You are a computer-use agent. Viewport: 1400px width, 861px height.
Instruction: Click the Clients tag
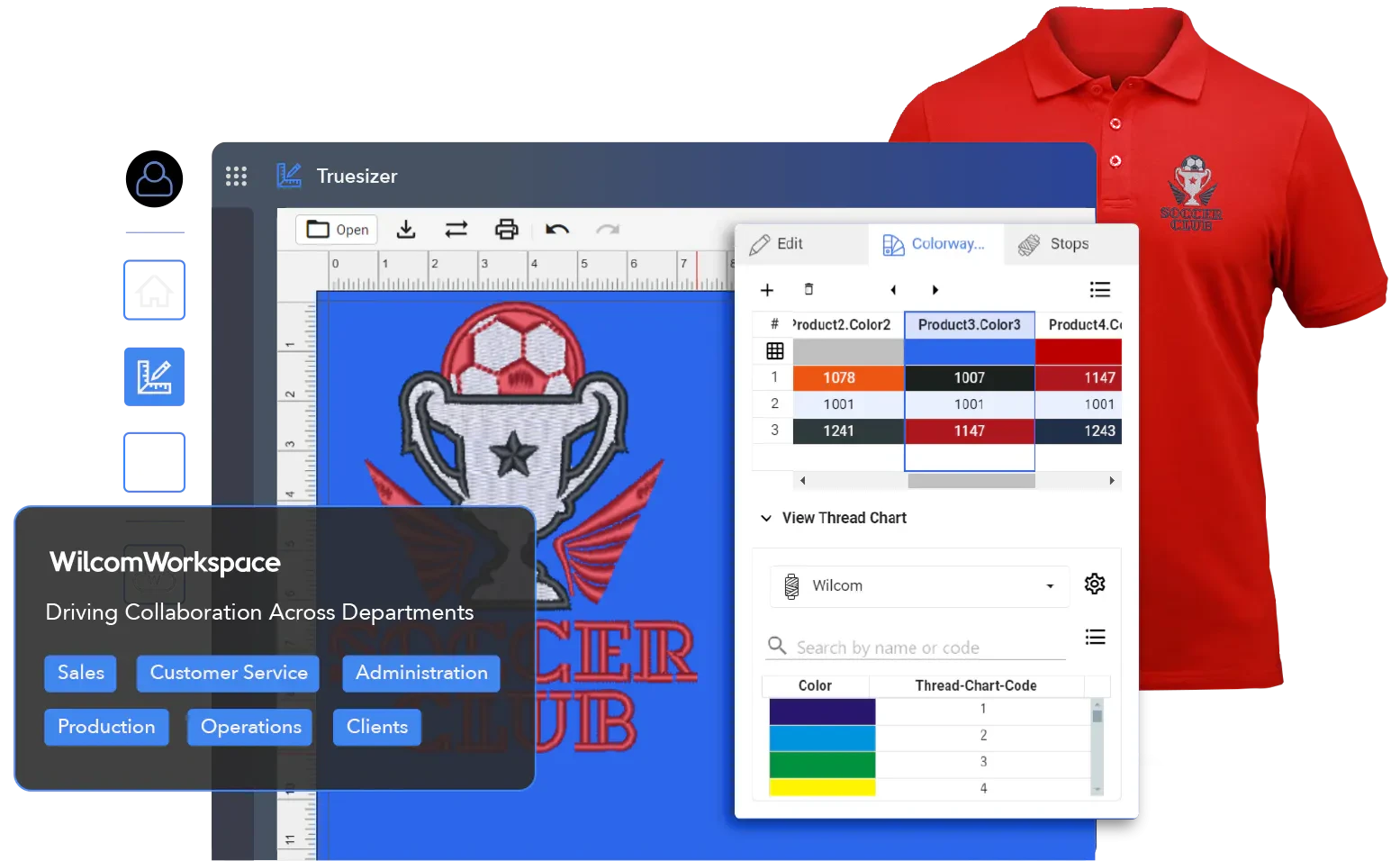click(x=377, y=727)
